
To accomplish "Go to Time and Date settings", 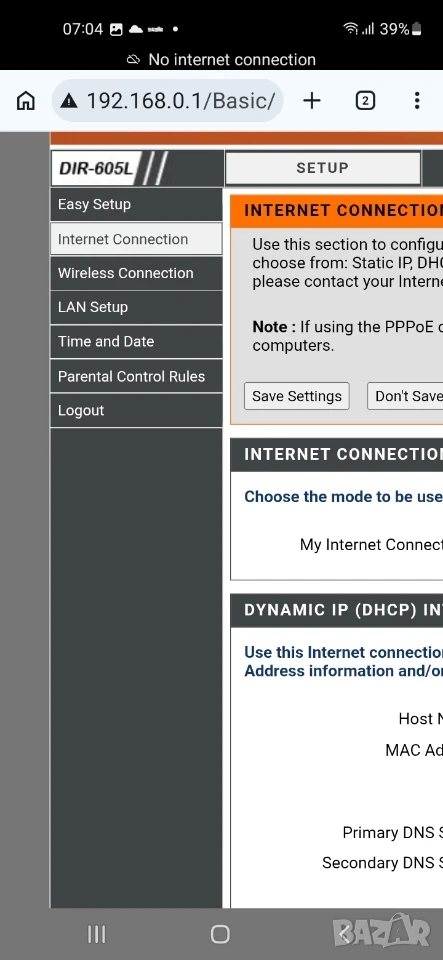I will coord(136,342).
